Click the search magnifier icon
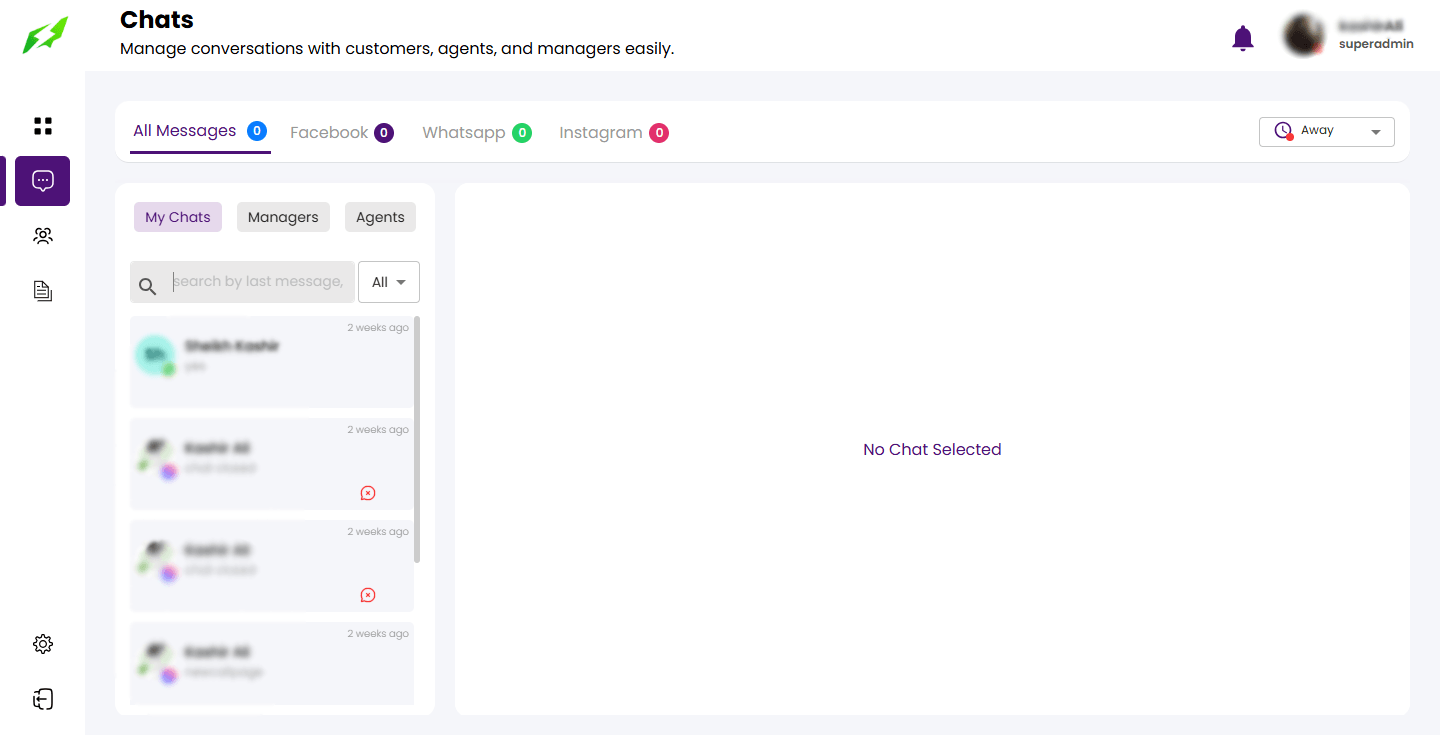 (147, 287)
